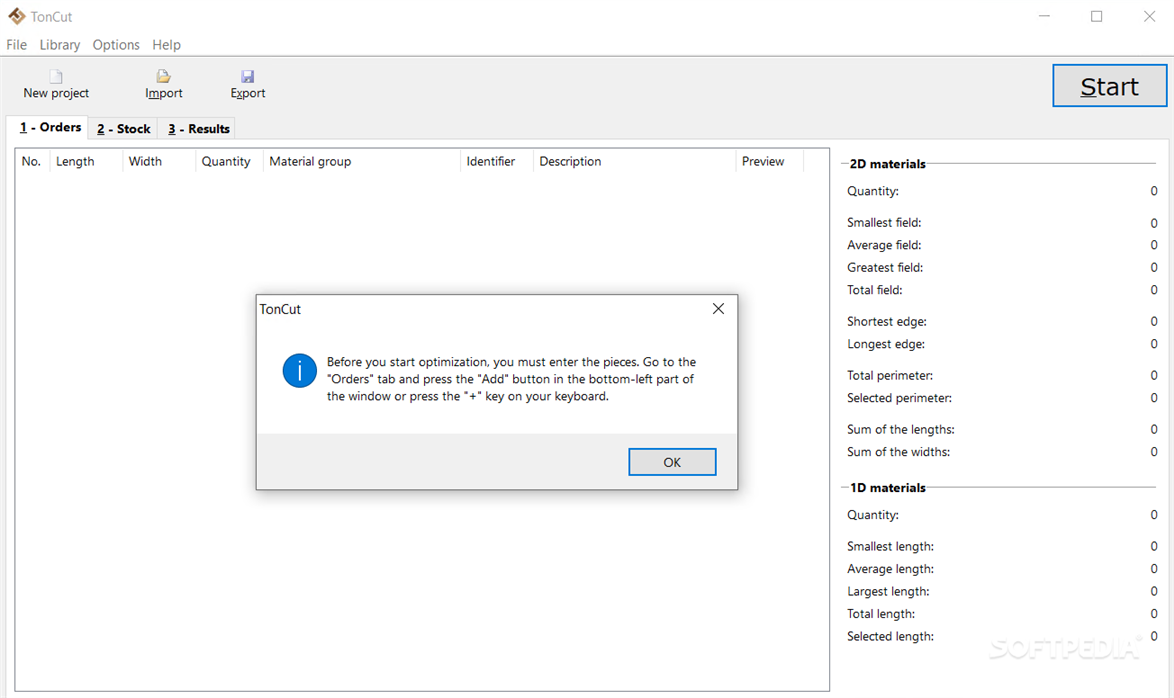
Task: Click the Description column header
Action: 634,161
